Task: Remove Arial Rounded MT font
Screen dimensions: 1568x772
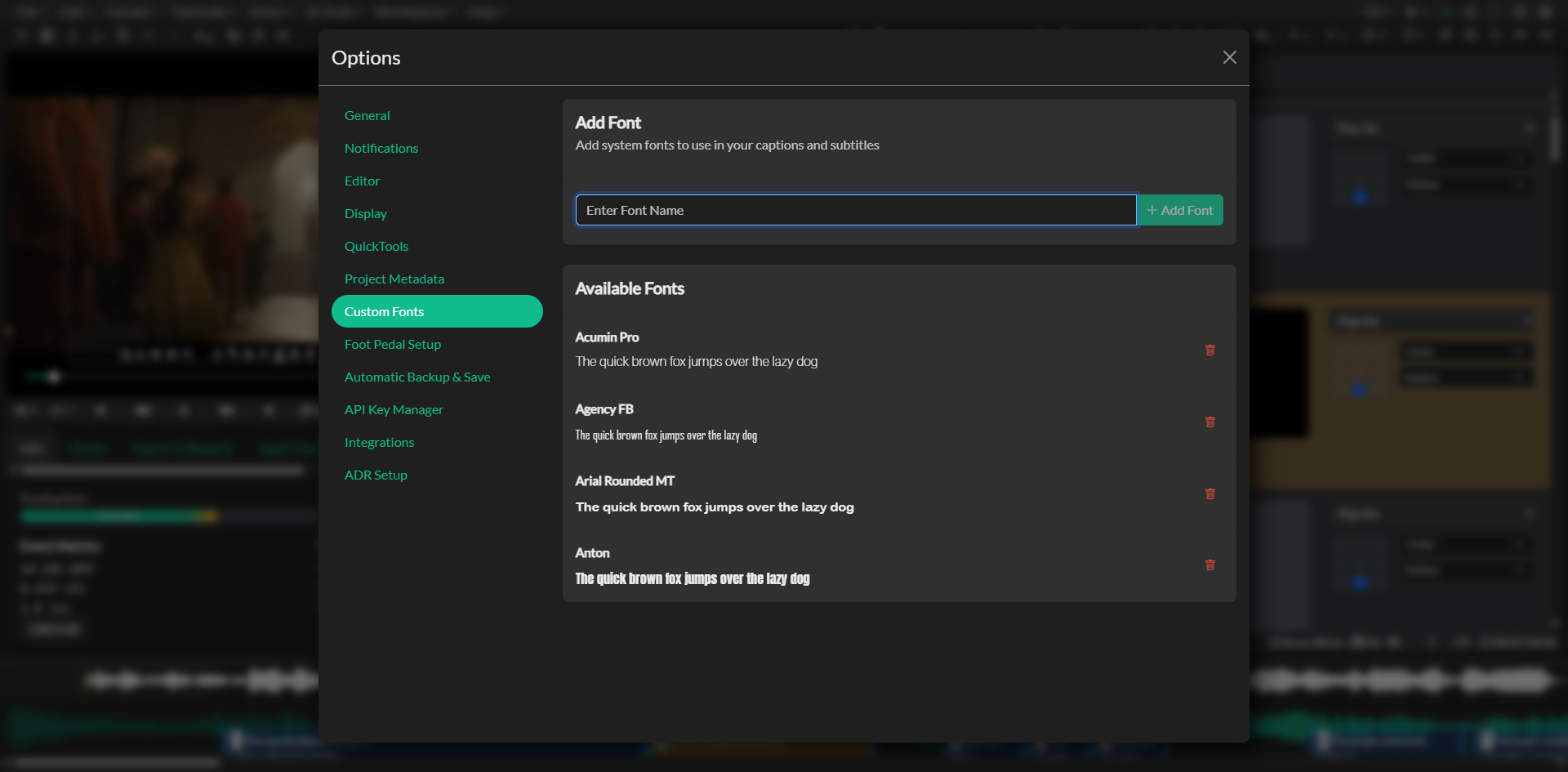Action: point(1210,493)
